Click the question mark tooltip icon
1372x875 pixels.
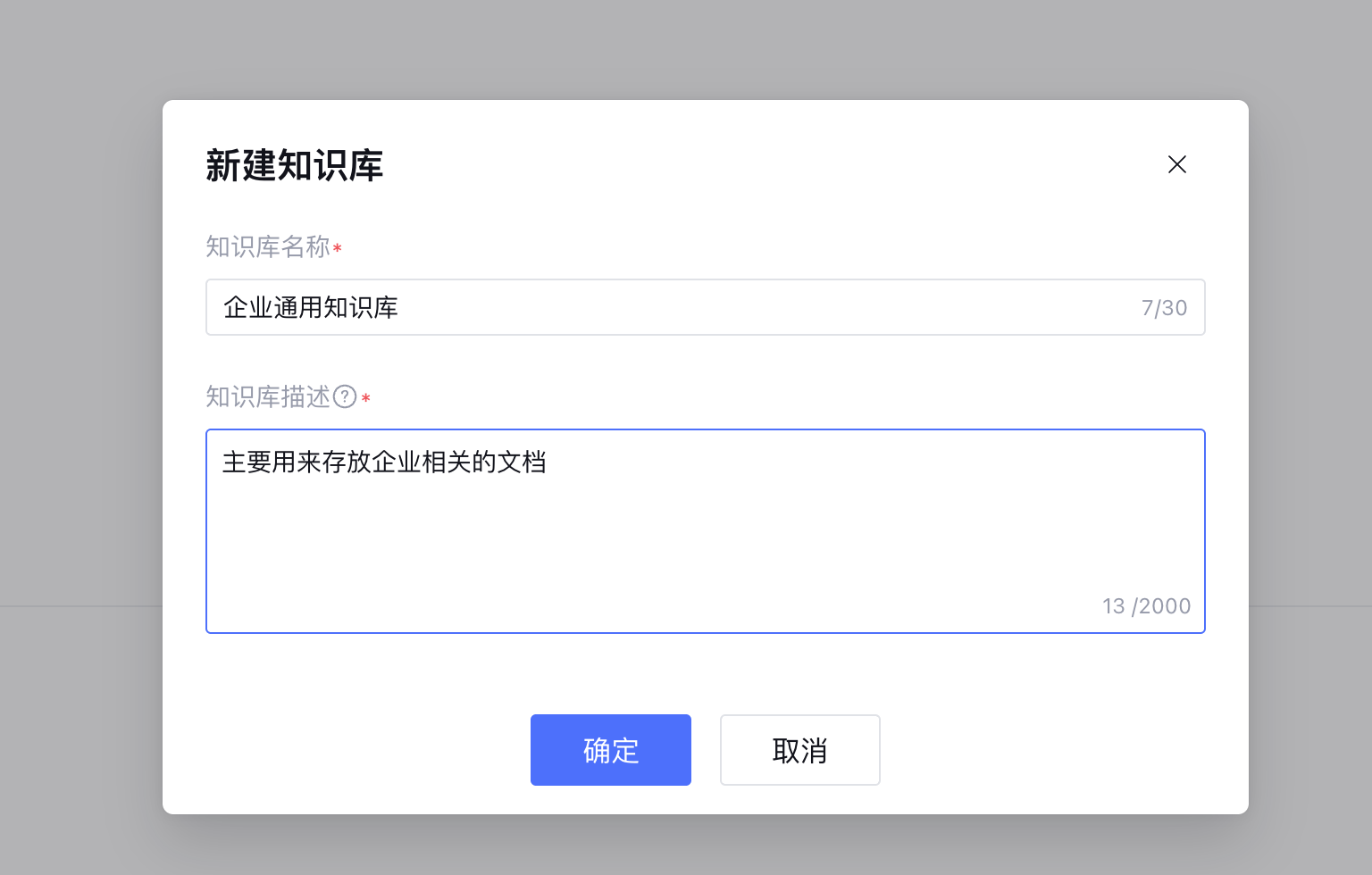(344, 397)
